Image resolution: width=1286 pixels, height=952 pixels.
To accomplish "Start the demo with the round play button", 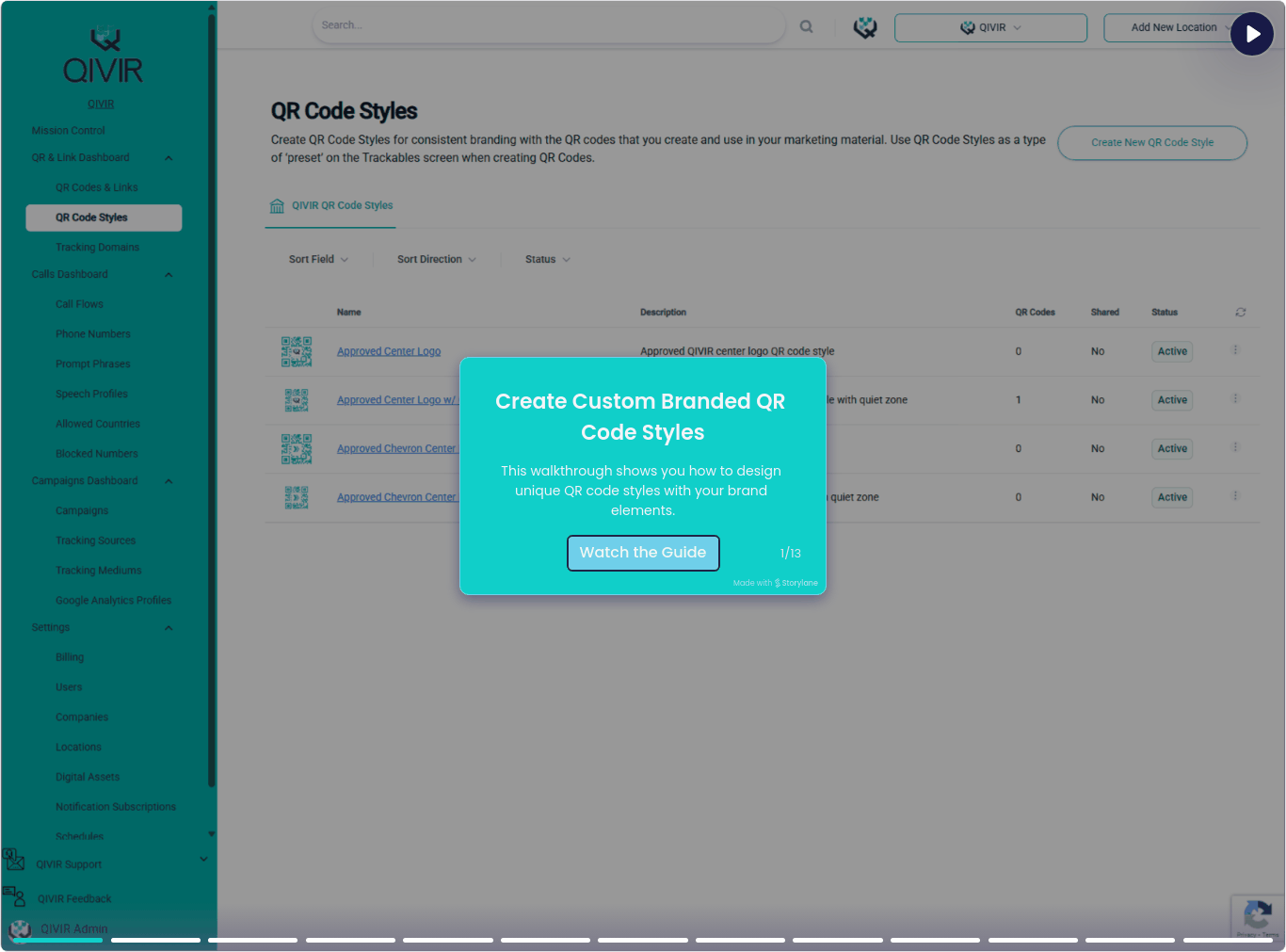I will 1252,34.
